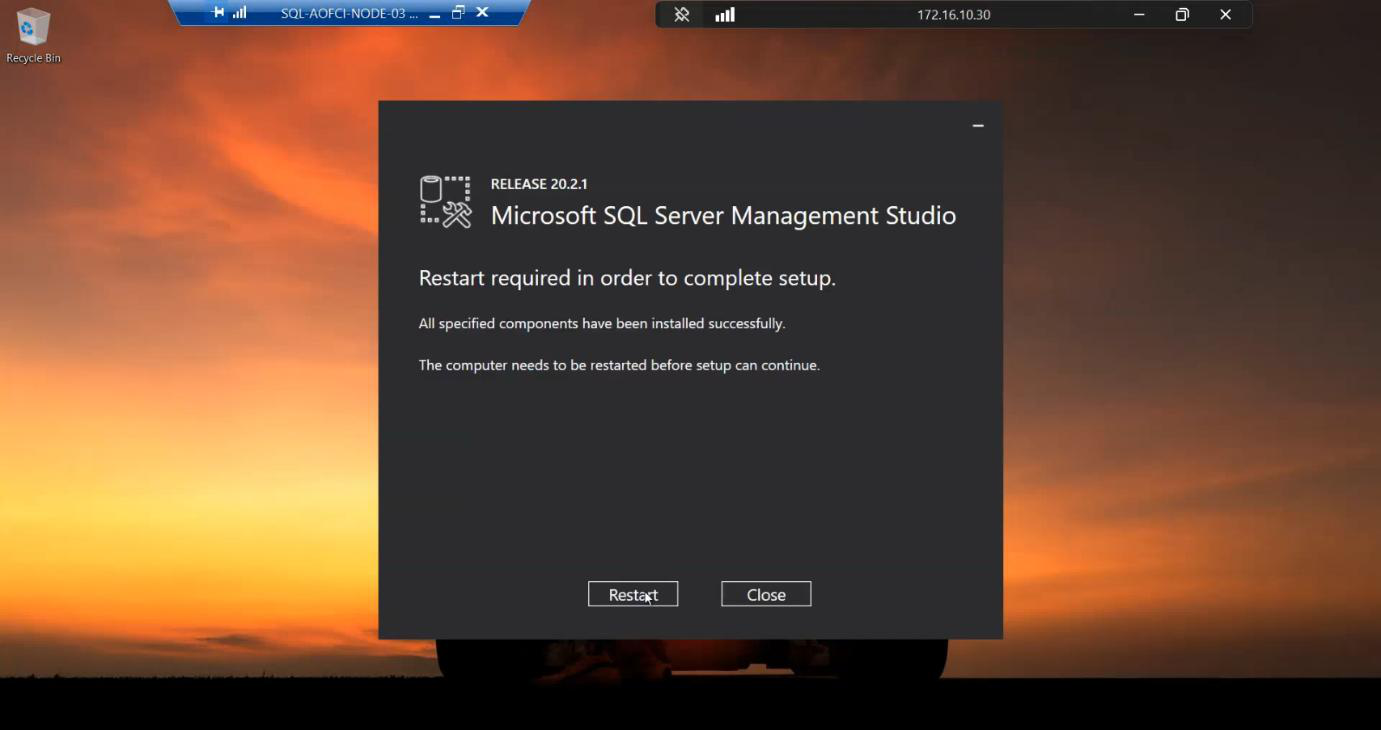Click the unpin icon on 172.16.10.30 bar
Viewport: 1381px width, 730px height.
[682, 15]
